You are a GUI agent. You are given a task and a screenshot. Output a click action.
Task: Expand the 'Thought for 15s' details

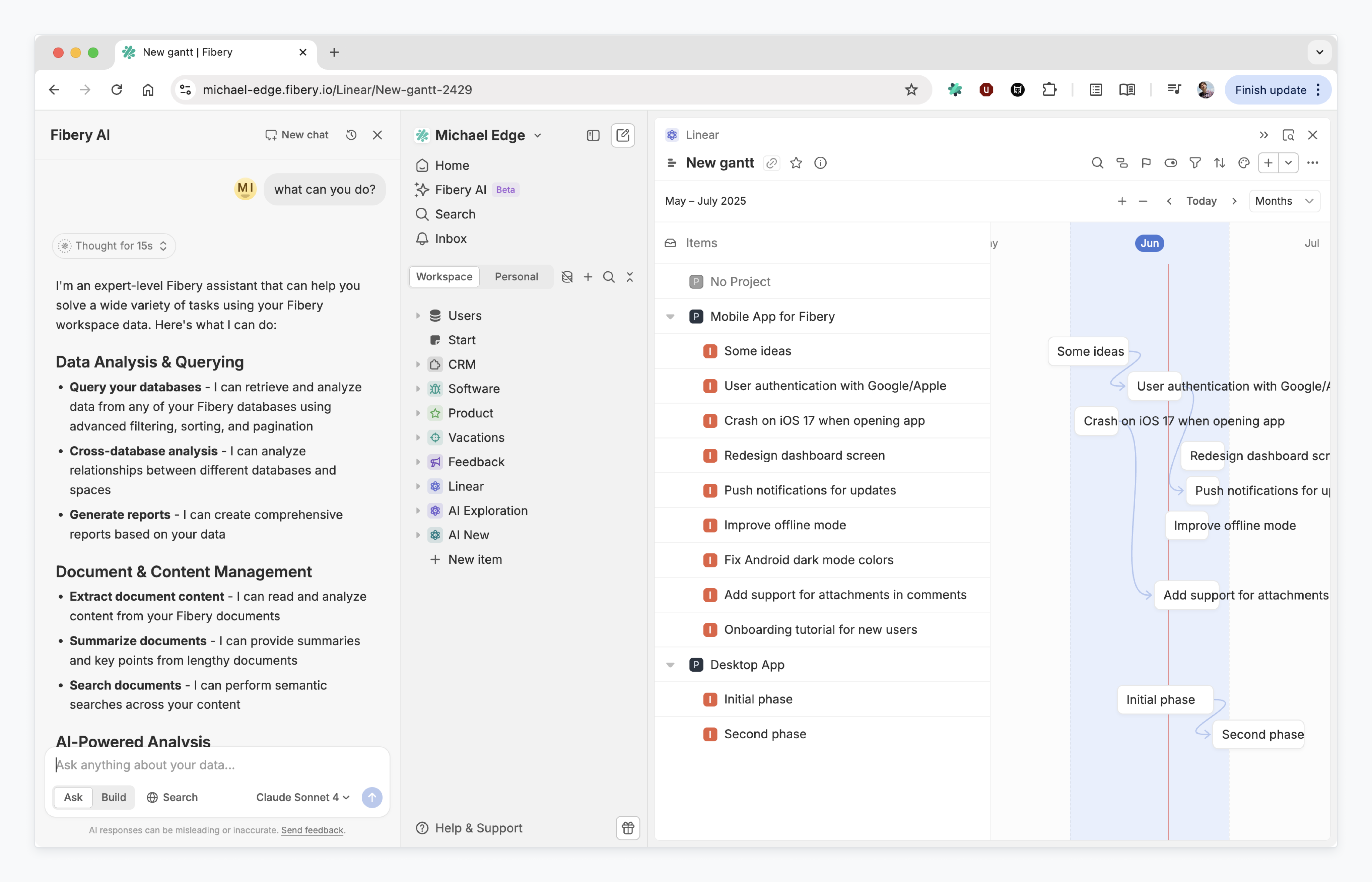[114, 246]
